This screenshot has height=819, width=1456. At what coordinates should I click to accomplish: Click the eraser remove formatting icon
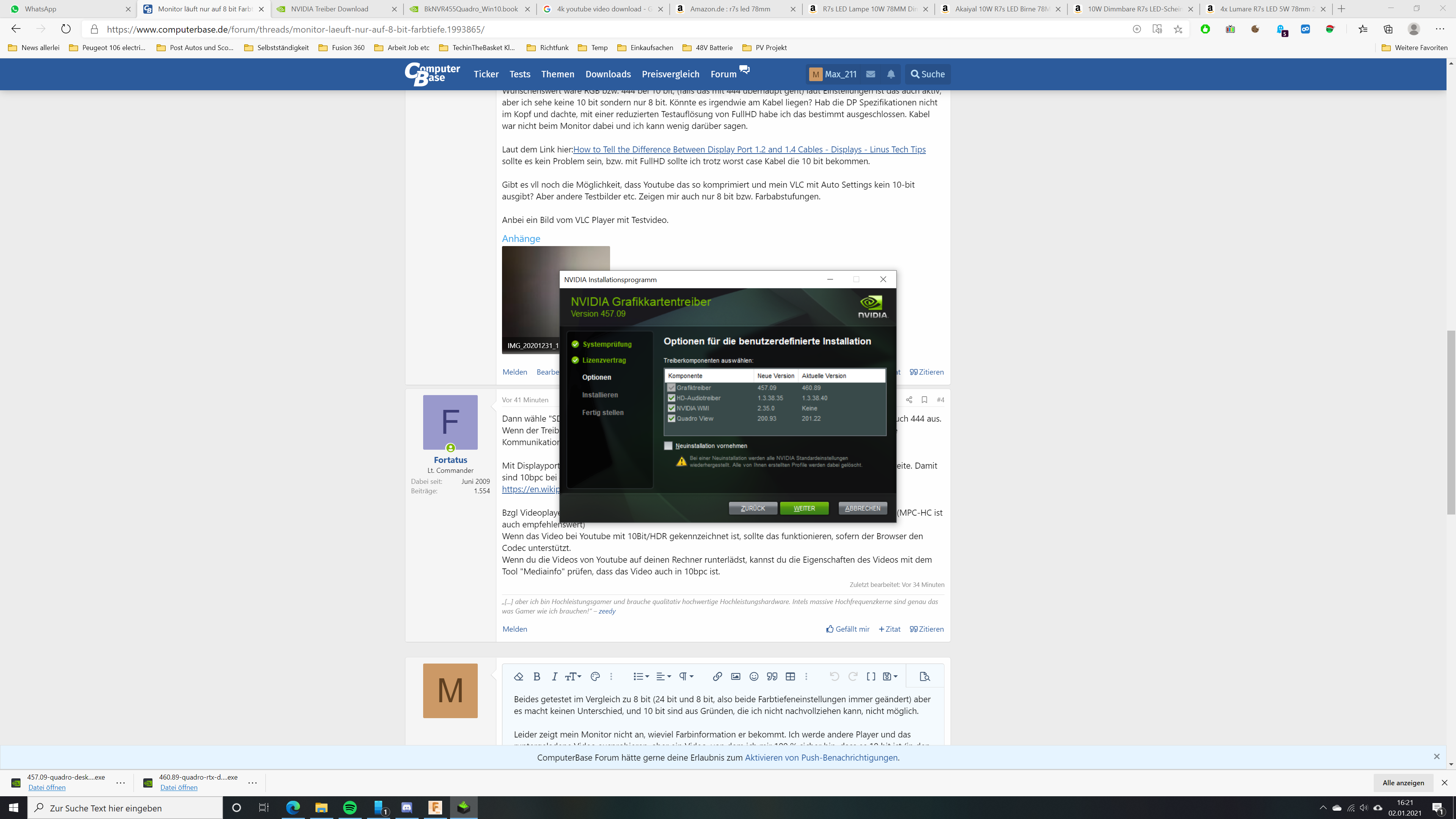[518, 676]
